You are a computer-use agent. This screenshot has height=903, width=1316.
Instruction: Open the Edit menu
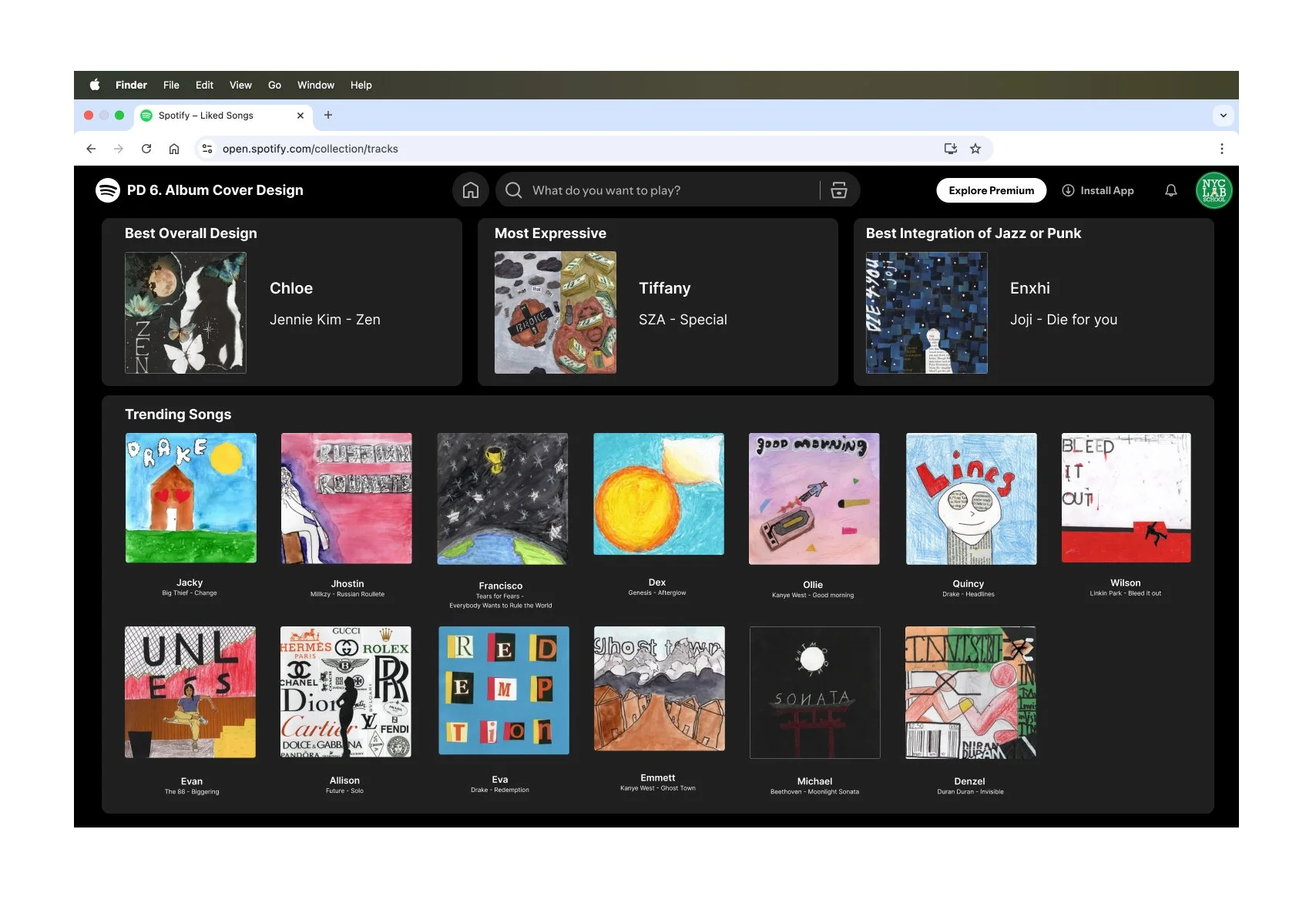[x=204, y=85]
